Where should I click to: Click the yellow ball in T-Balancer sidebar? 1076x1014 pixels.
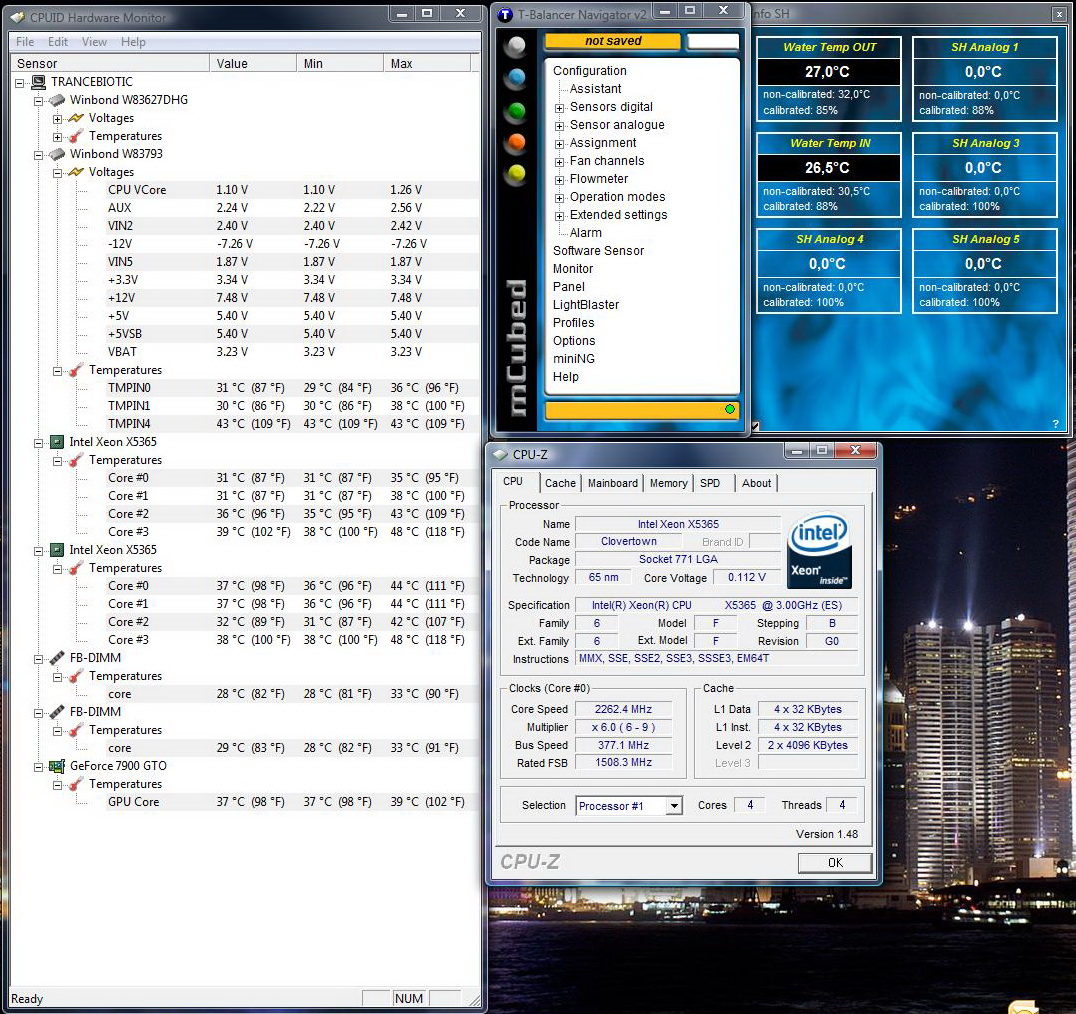[x=516, y=174]
